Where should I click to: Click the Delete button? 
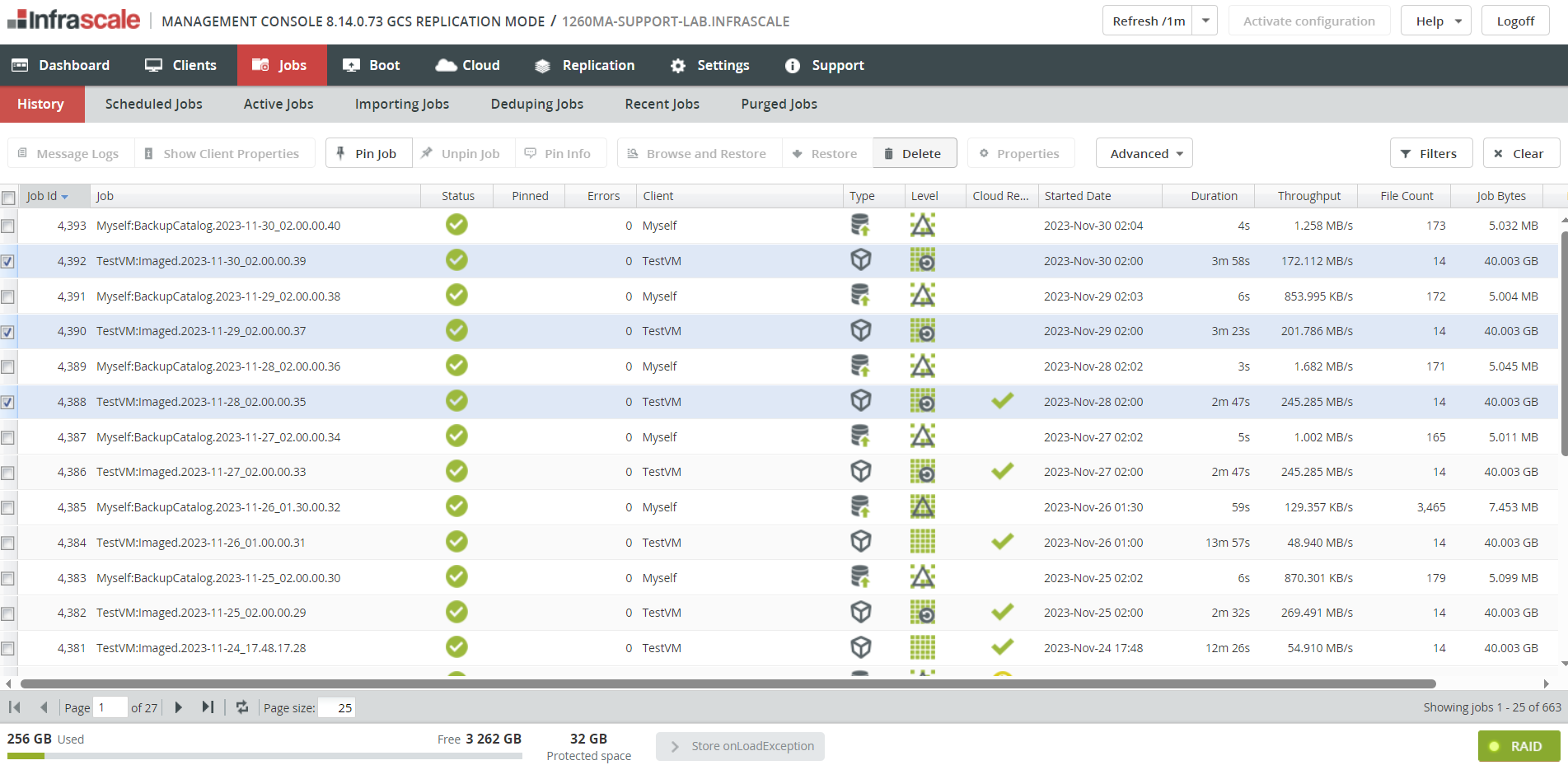[915, 153]
